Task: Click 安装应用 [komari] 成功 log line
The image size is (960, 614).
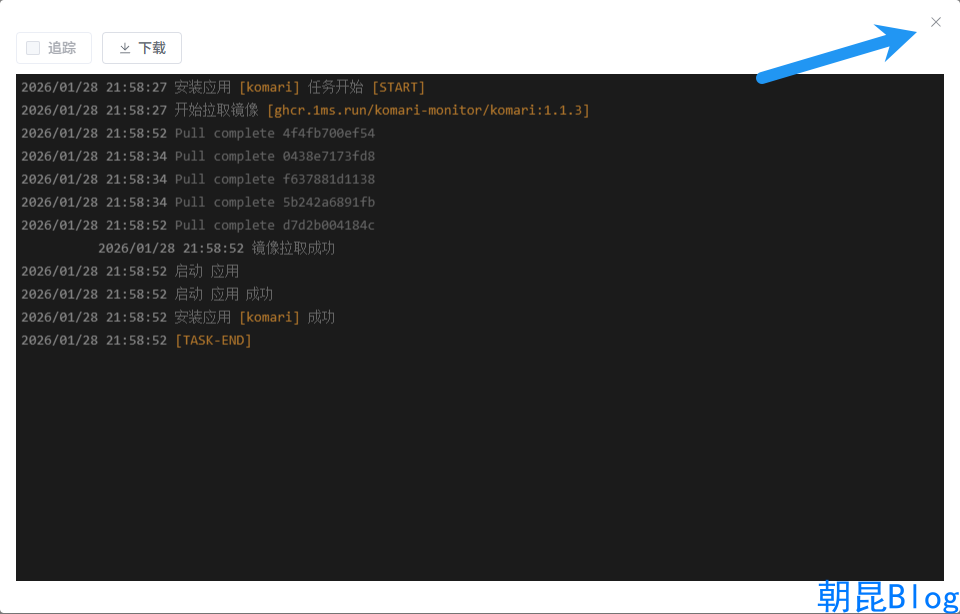Action: [178, 317]
